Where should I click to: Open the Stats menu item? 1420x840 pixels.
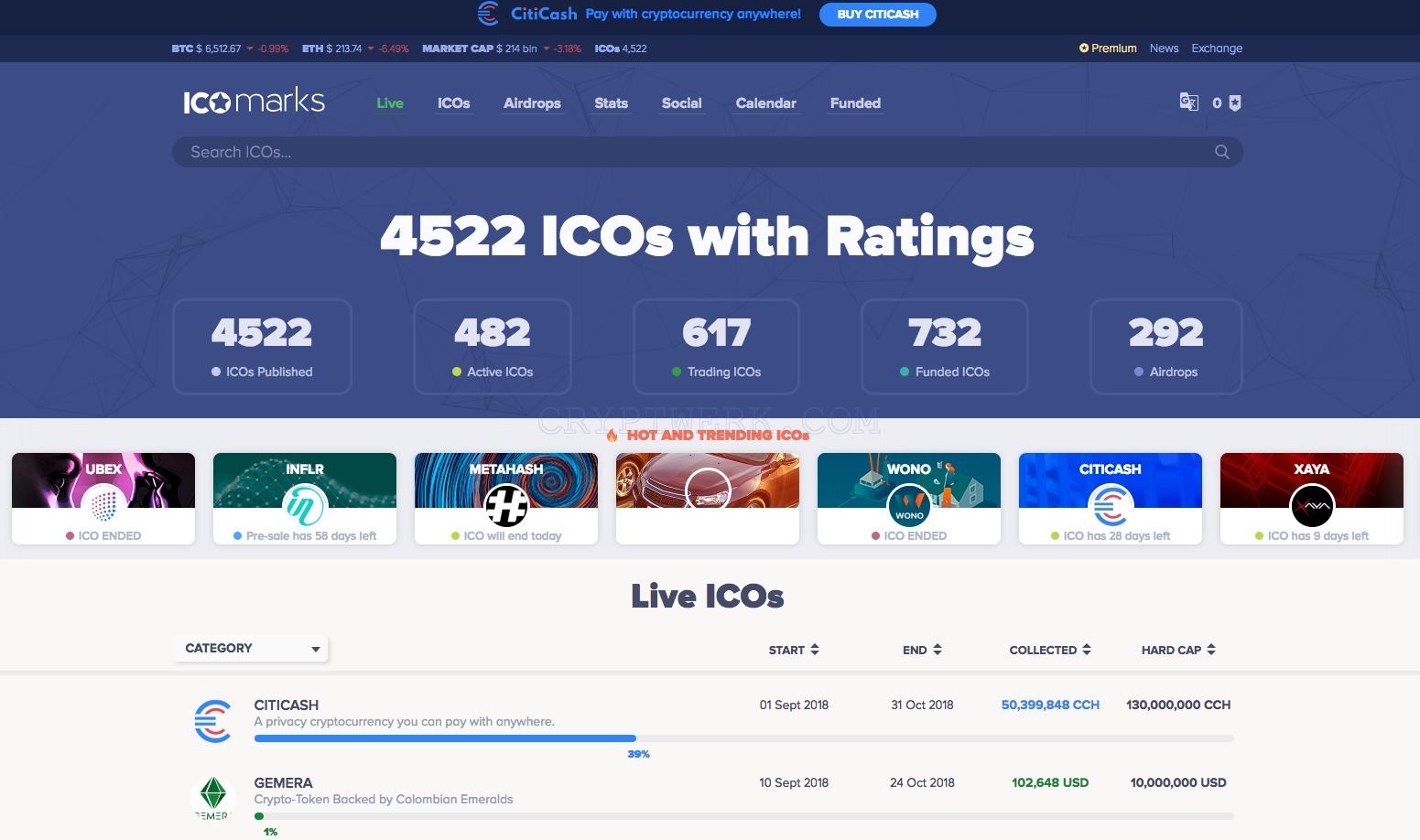pos(611,103)
